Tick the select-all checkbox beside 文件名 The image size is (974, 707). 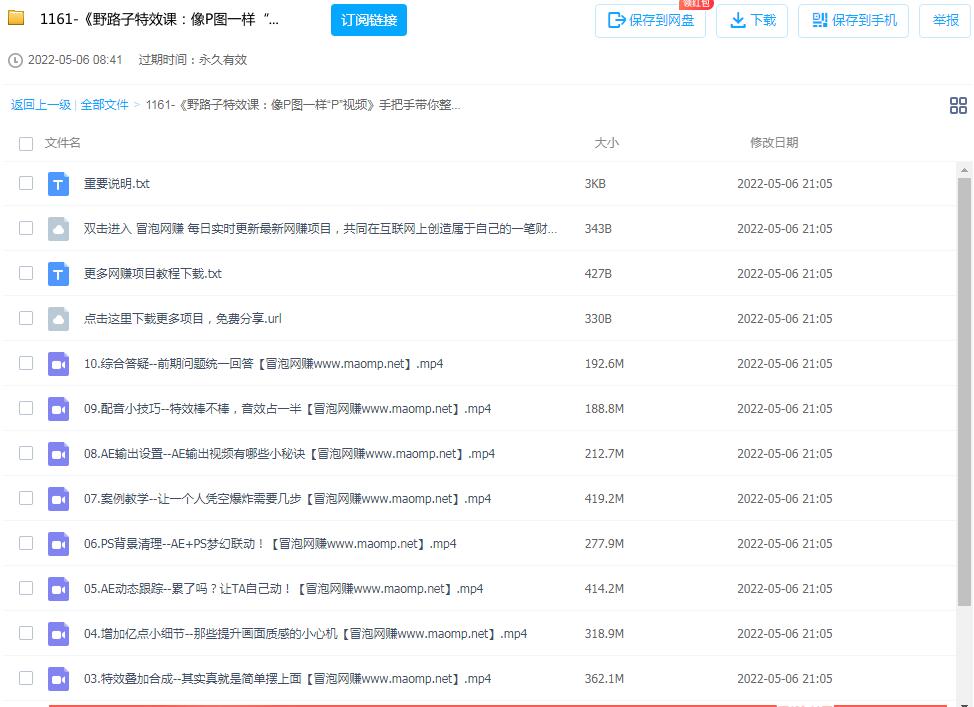[26, 144]
